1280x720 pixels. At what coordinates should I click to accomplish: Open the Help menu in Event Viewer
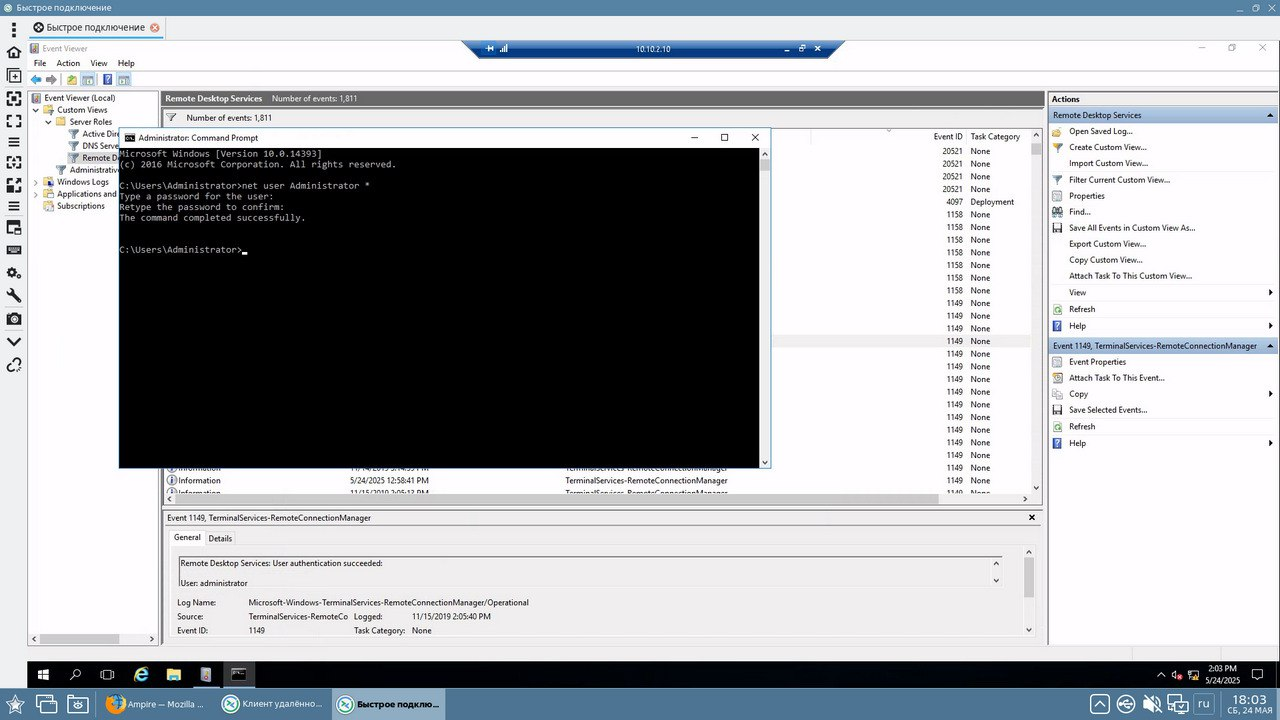pos(126,63)
